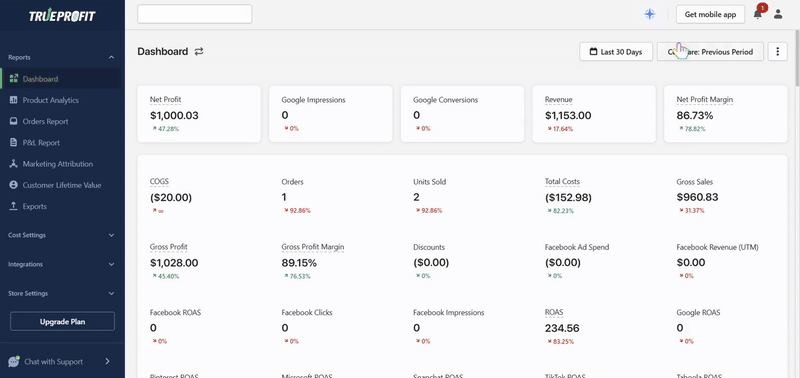800x378 pixels.
Task: Click the Marketing Attribution network icon
Action: [x=14, y=164]
